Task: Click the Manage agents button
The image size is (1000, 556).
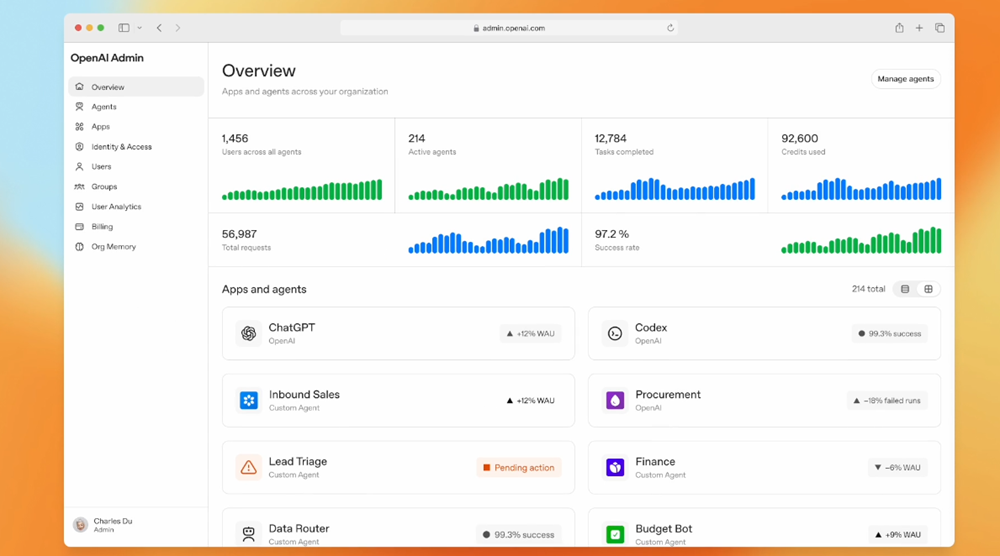Action: 905,79
